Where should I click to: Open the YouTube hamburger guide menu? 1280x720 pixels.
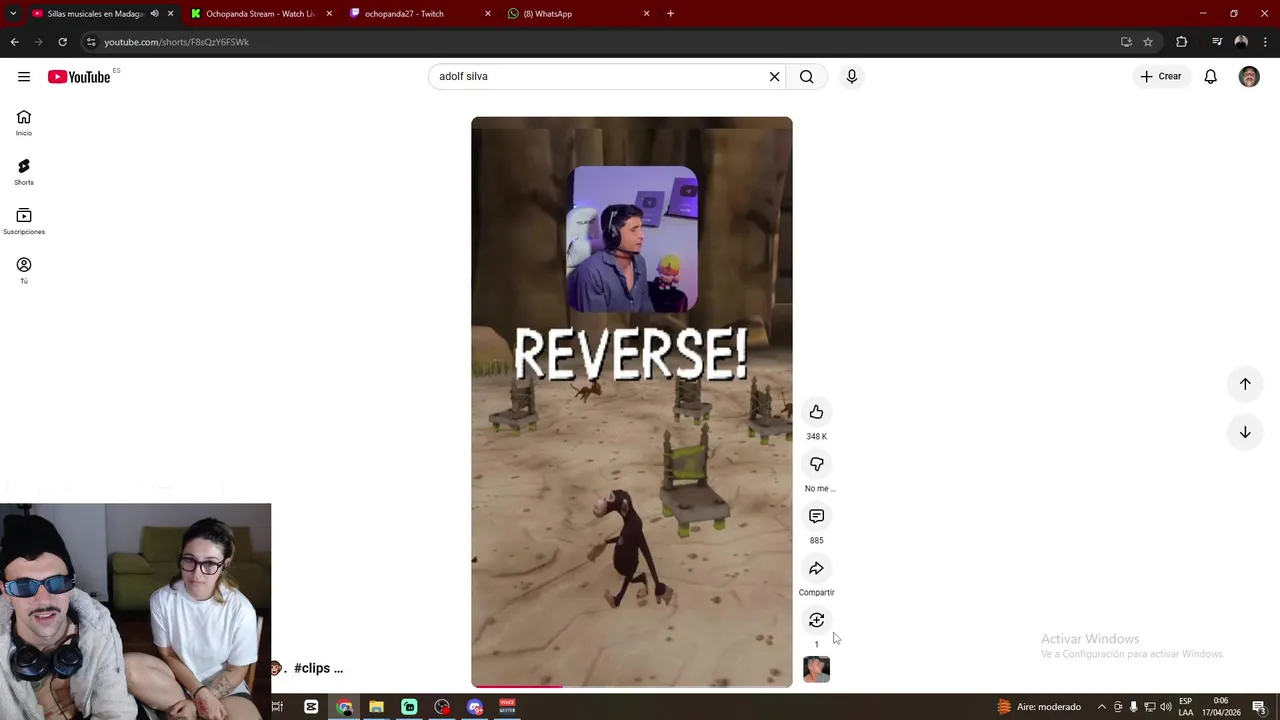24,77
